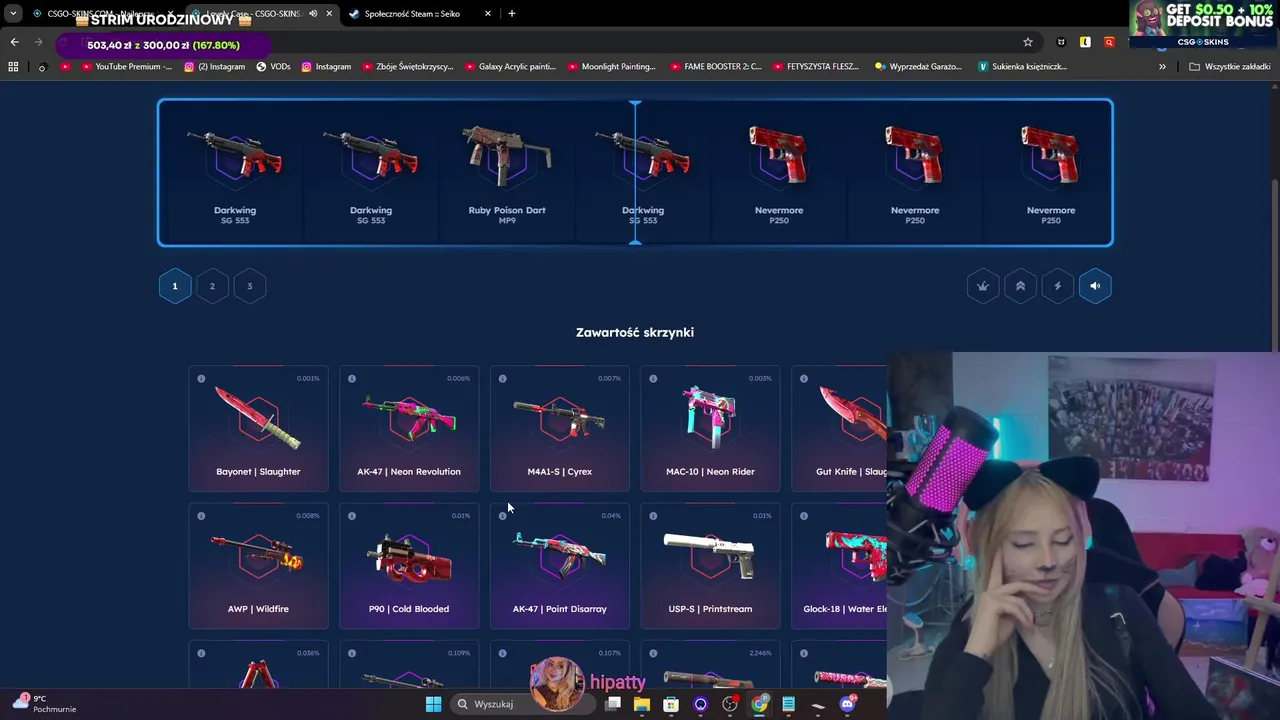Open the Notepad taskbar icon

(x=789, y=704)
